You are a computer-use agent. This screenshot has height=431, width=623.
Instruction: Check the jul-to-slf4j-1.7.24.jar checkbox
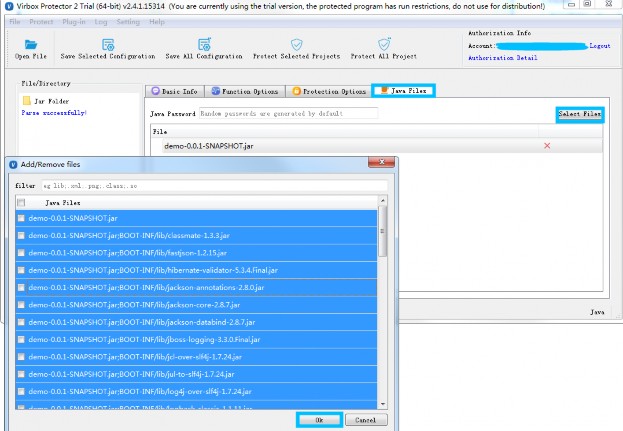21,374
